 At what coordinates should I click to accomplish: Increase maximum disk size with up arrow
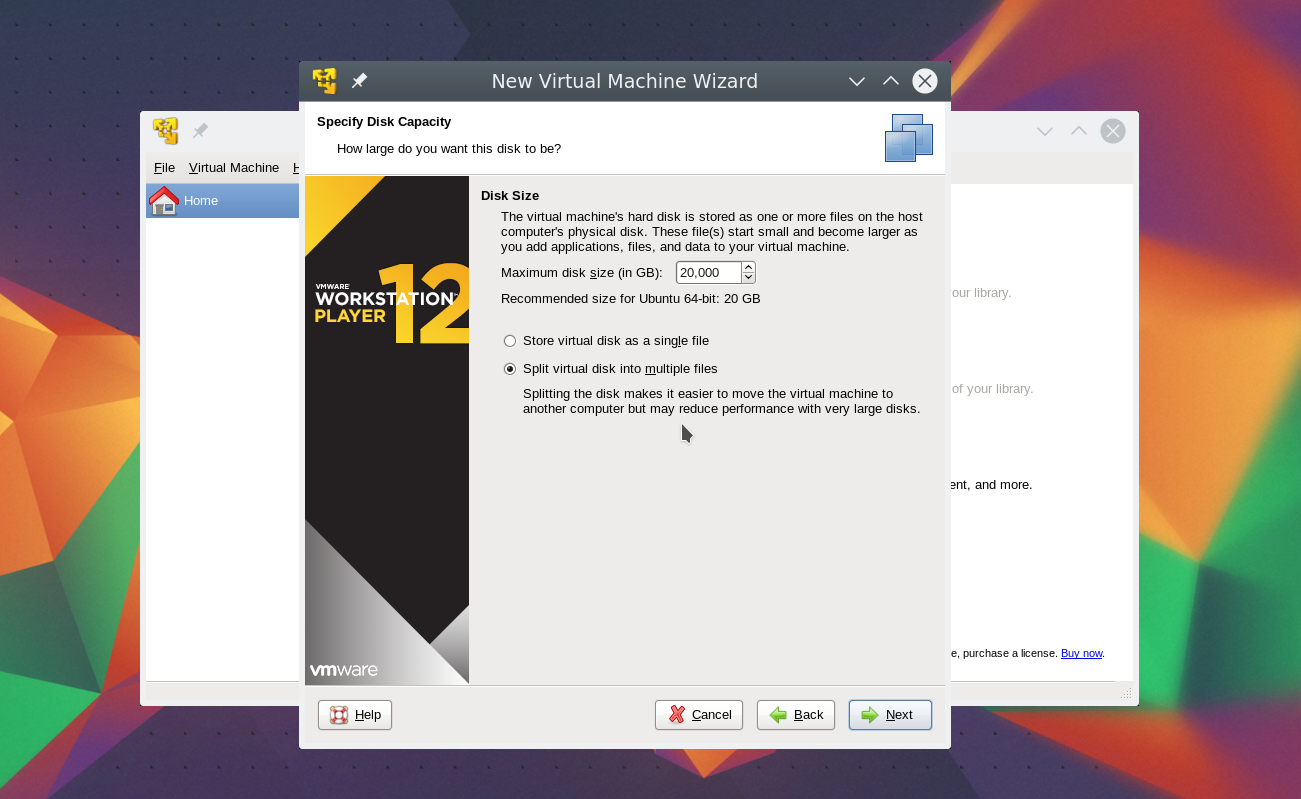click(748, 267)
